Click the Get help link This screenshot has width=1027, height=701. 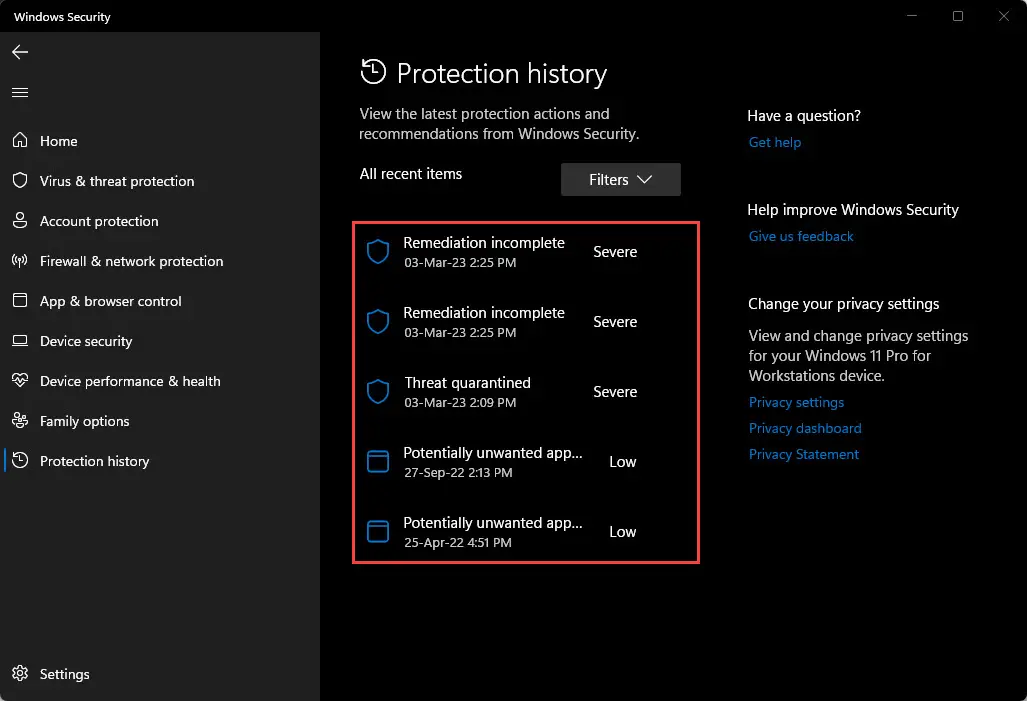coord(774,142)
